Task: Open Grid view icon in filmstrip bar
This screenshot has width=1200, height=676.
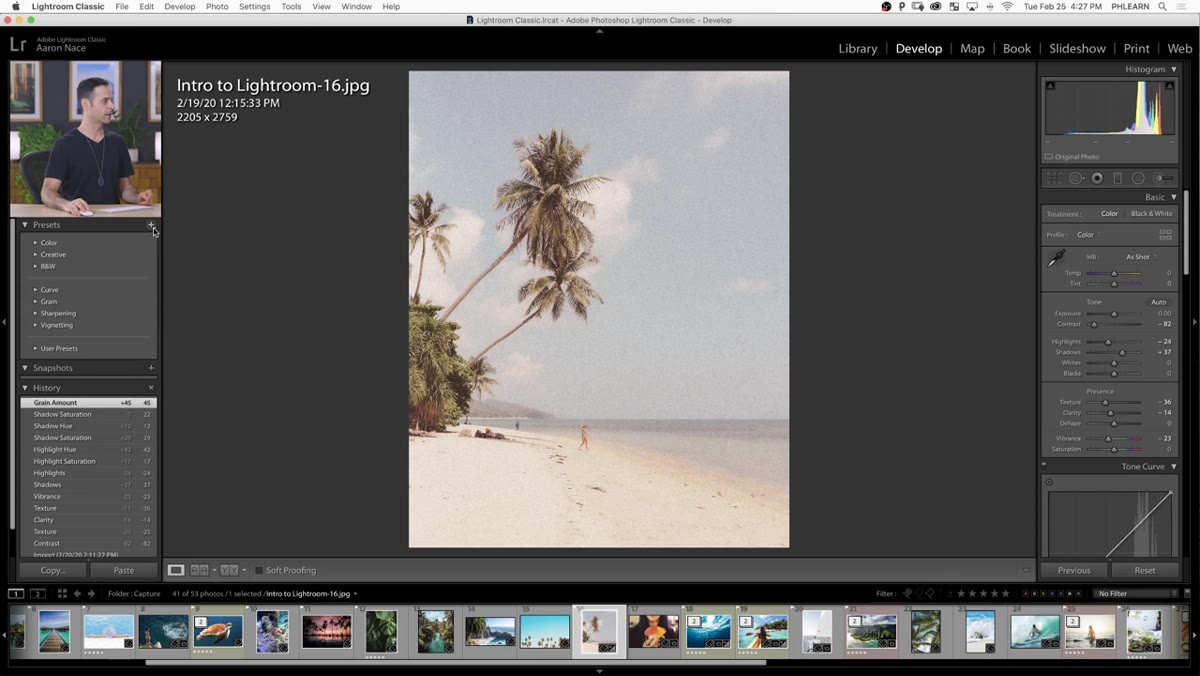Action: 62,594
